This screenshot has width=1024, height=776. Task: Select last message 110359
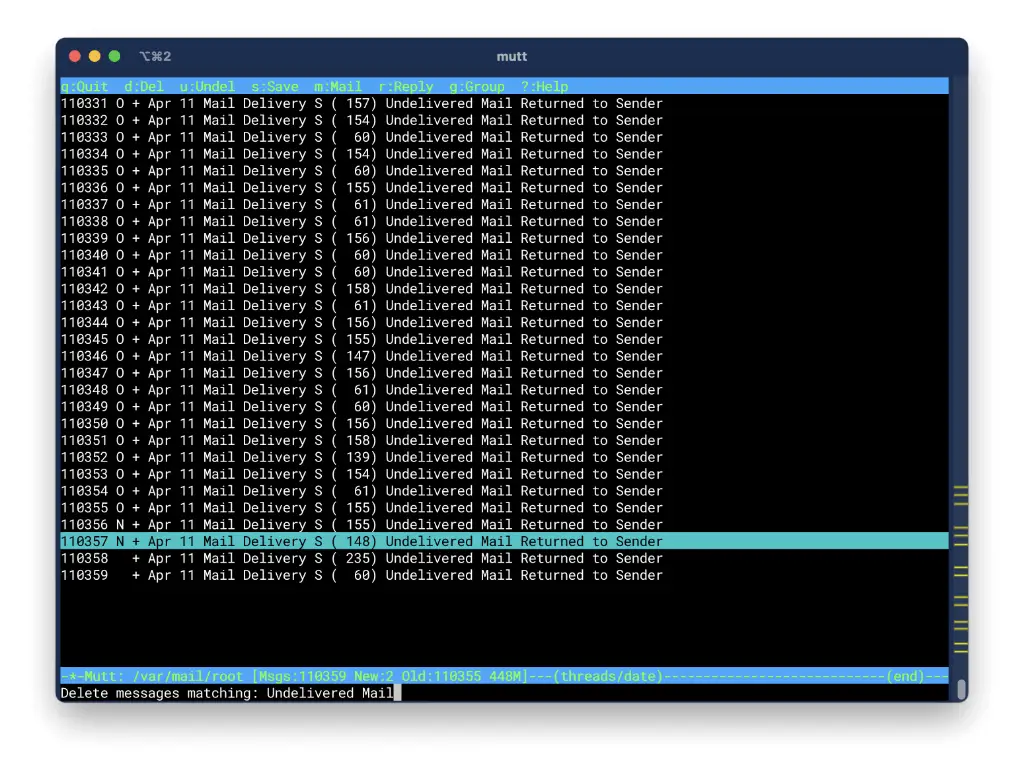361,575
